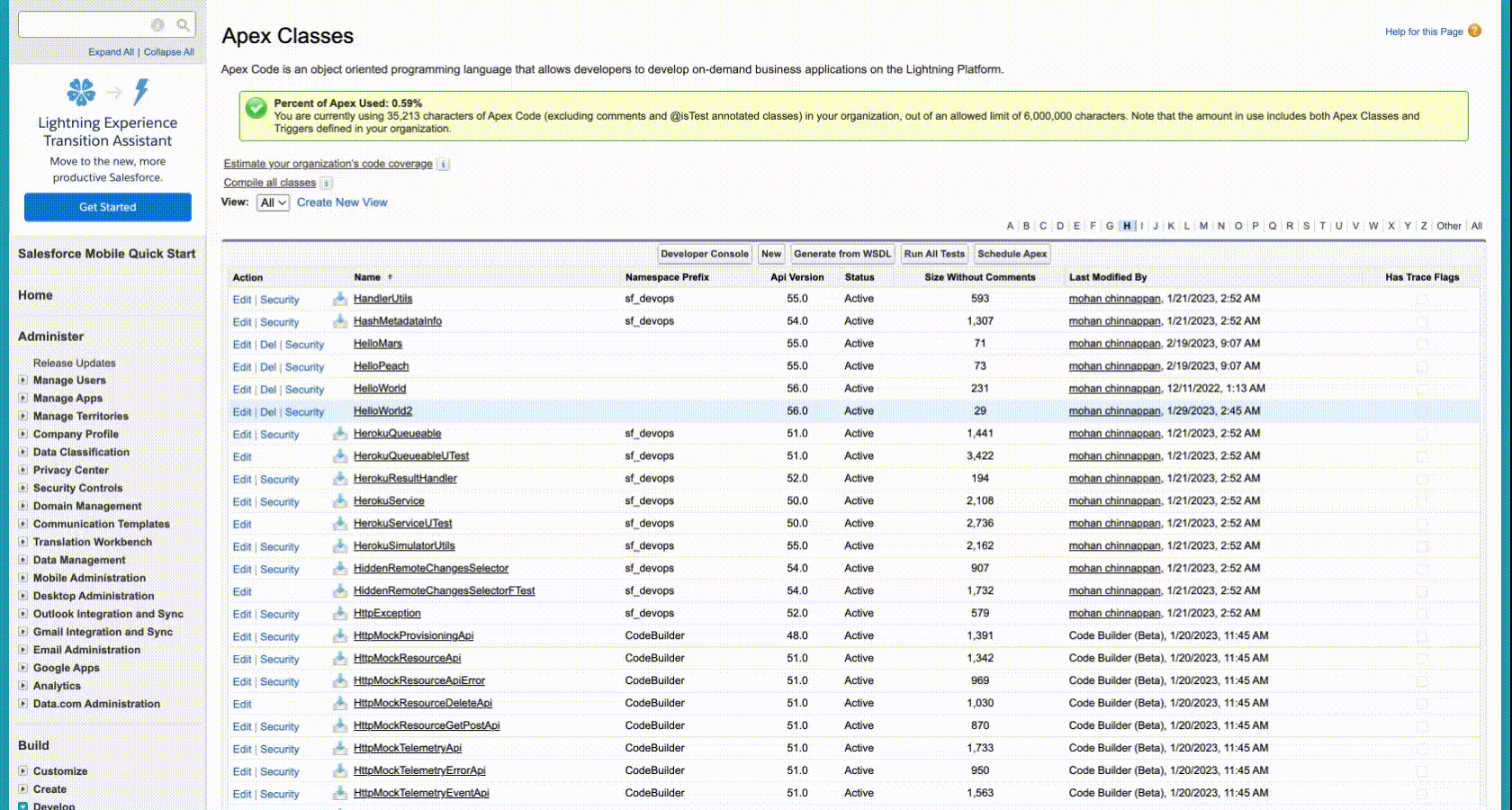
Task: Click the package icon beside HttpMockResourceApi
Action: 340,658
